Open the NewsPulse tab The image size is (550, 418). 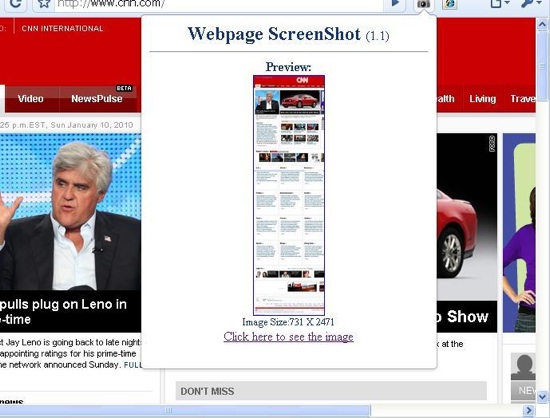pos(97,99)
